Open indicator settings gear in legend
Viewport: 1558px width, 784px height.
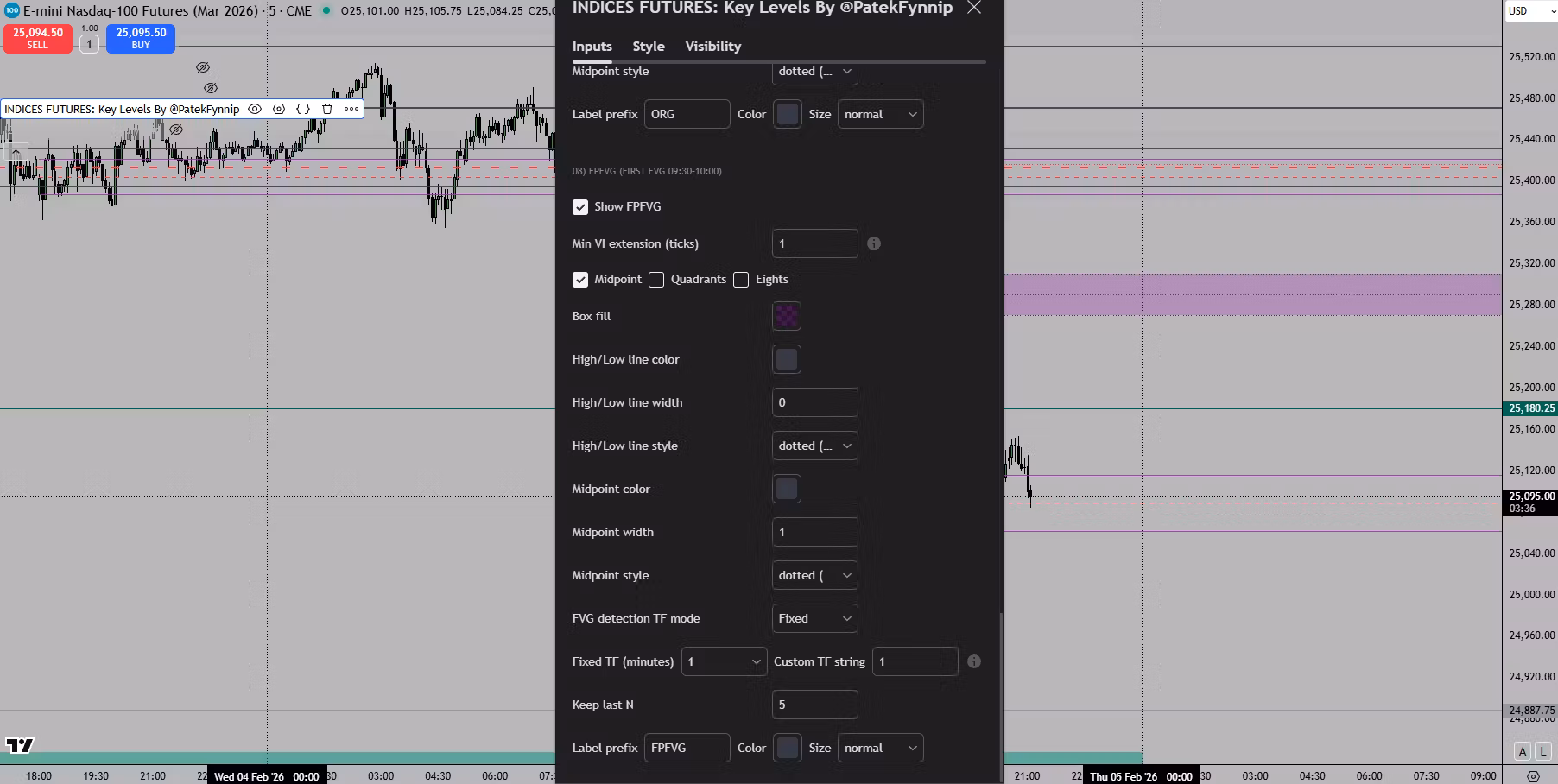click(x=279, y=109)
